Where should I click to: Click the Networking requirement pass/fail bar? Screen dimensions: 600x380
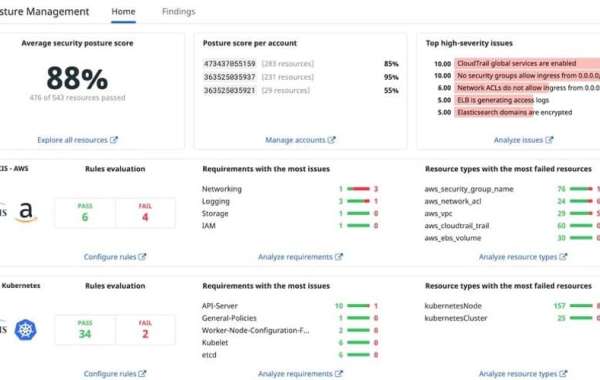tap(359, 189)
